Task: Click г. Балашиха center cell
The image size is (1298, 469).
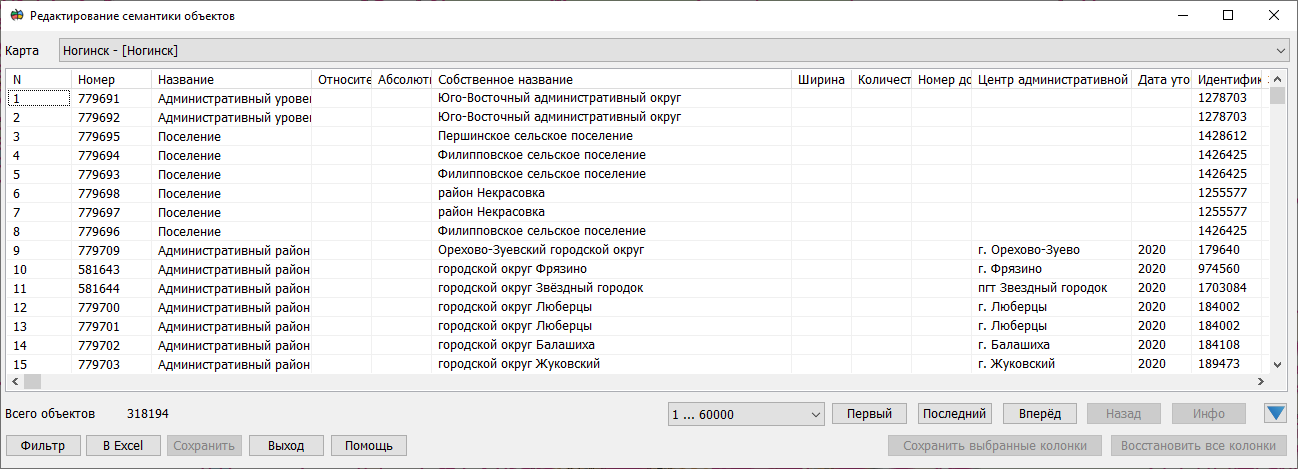Action: [1051, 346]
